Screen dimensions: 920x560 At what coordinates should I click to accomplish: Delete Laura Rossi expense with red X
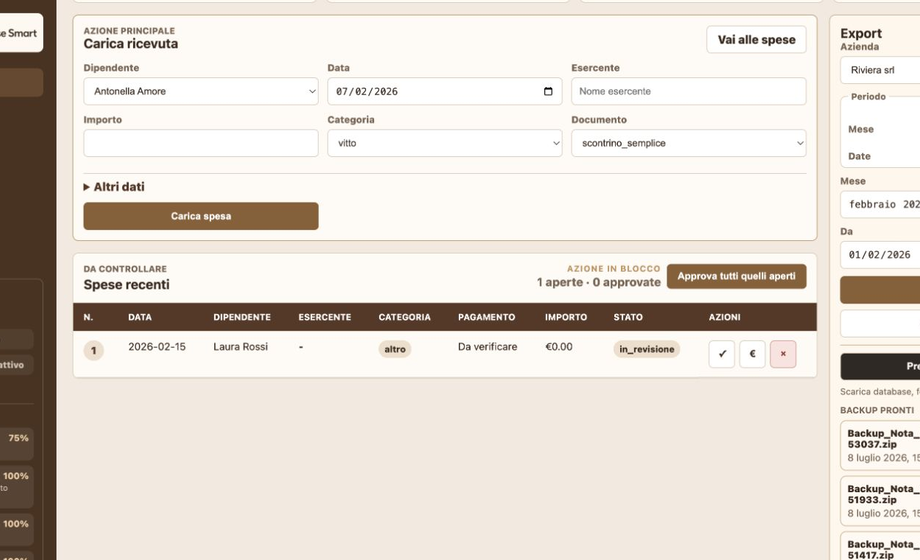(783, 354)
